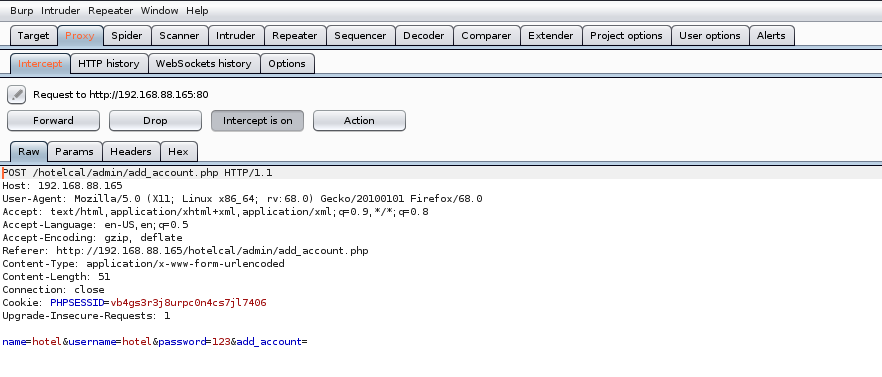Click the pencil edit target icon
Viewport: 882px width, 377px height.
click(16, 95)
